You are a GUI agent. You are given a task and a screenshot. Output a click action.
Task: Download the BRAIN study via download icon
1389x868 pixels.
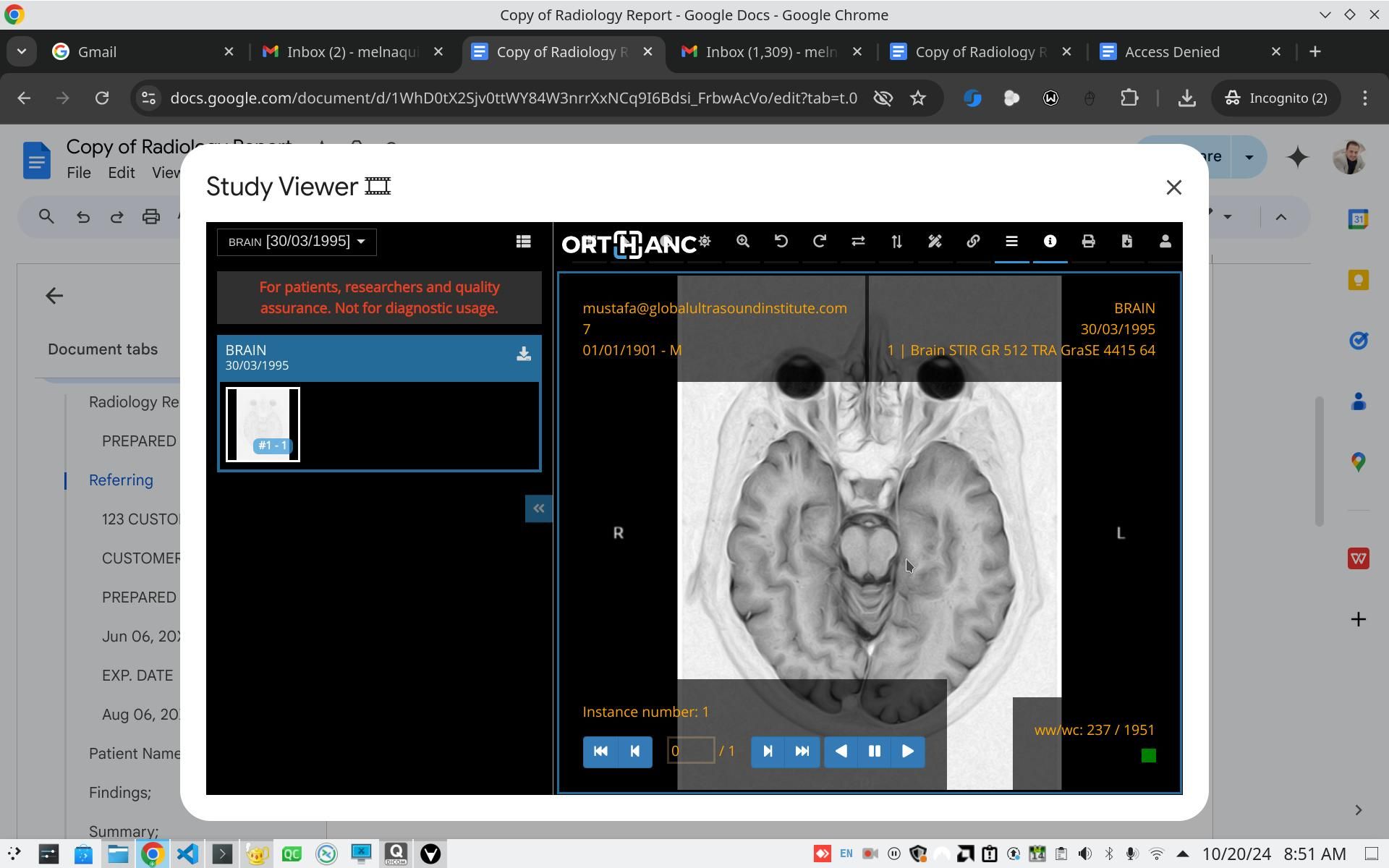point(523,354)
